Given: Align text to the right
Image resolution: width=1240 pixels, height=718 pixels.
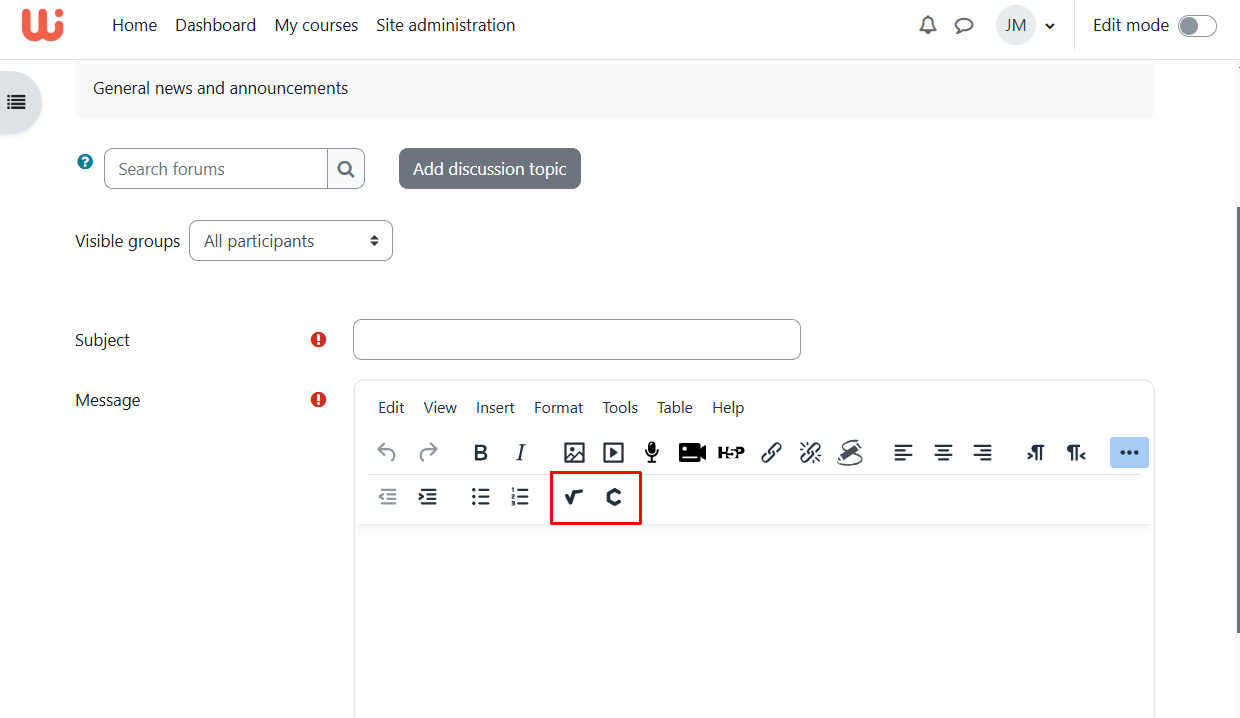Looking at the screenshot, I should [x=983, y=453].
